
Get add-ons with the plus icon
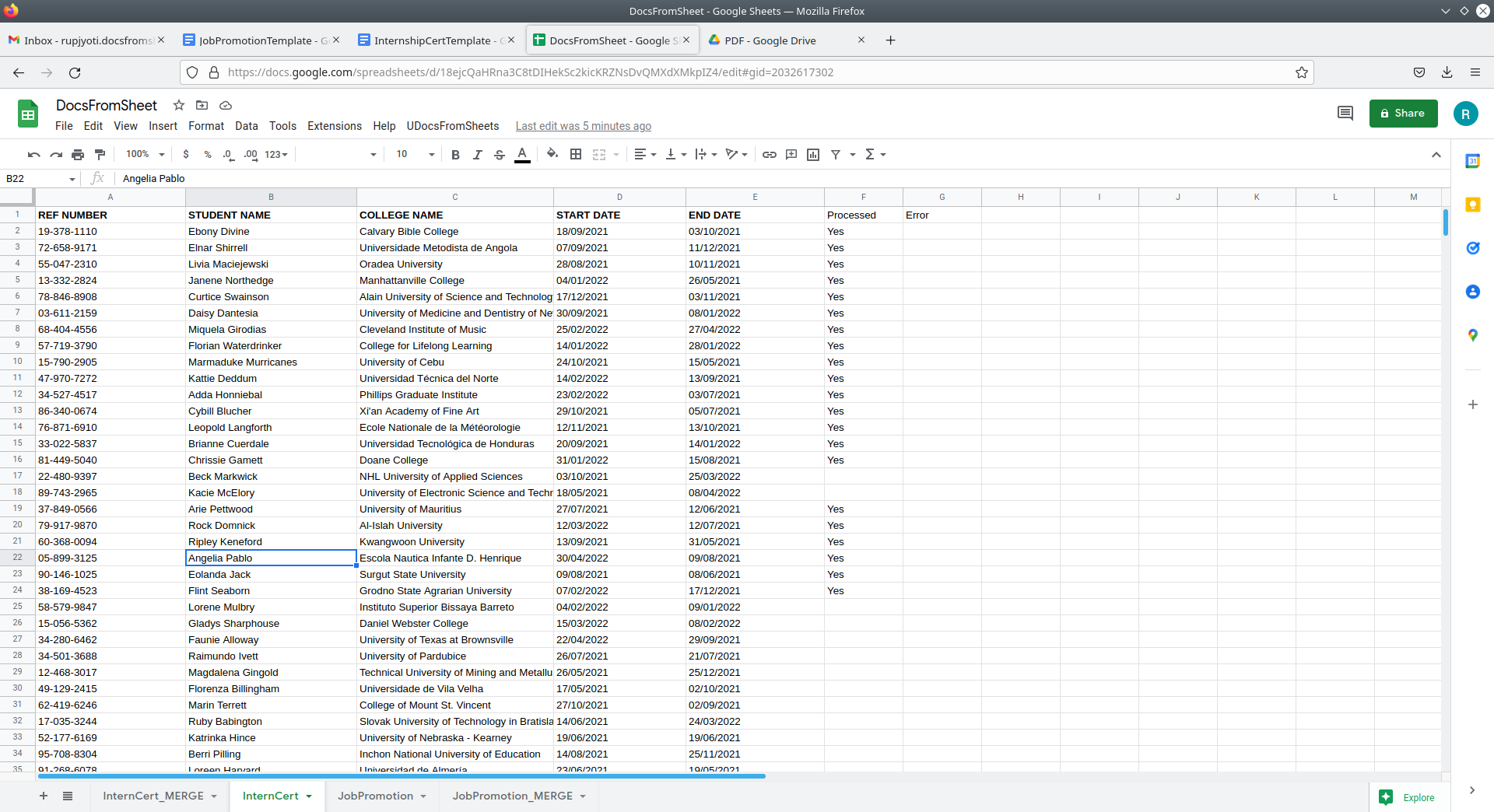(1472, 404)
